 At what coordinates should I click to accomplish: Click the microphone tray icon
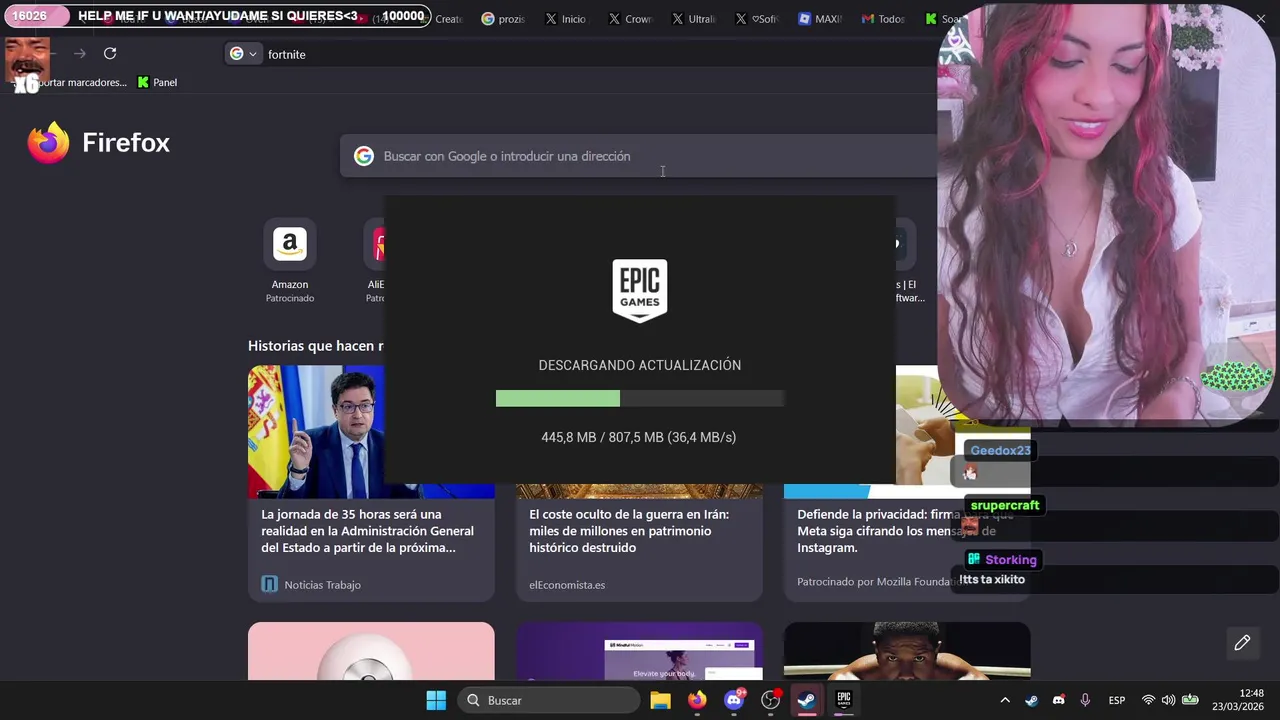click(x=1085, y=700)
